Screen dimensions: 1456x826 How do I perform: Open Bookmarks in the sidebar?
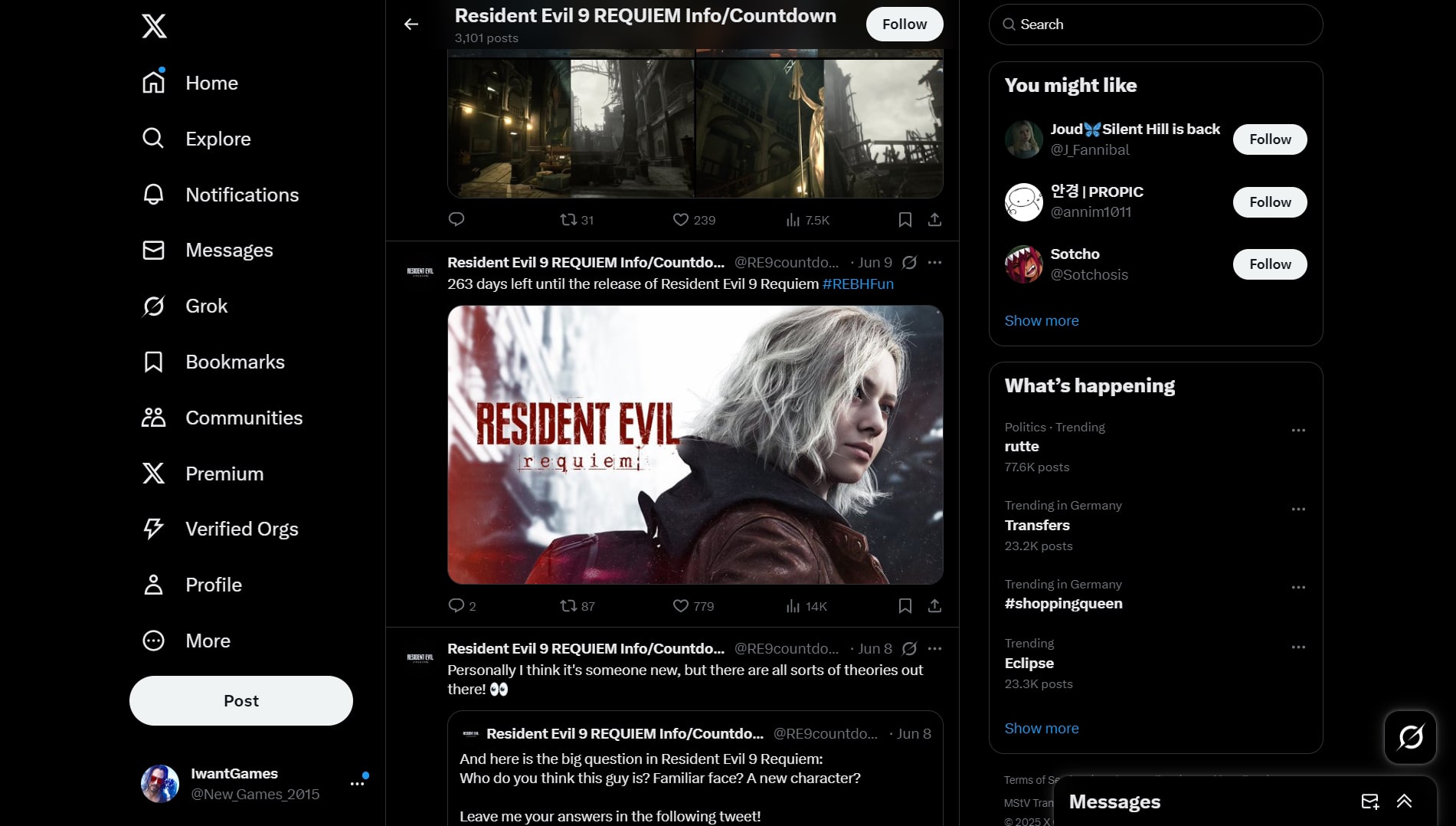click(x=214, y=362)
